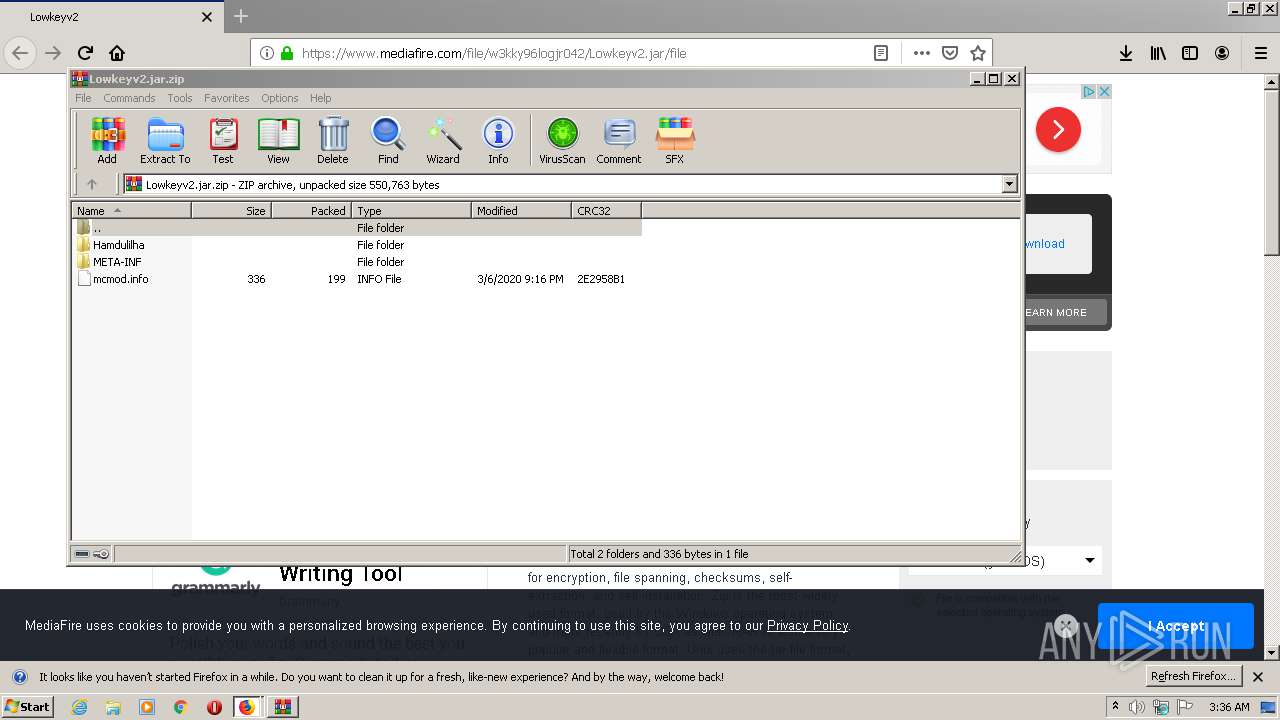This screenshot has height=720, width=1280.
Task: Reload the Firefox page
Action: pos(85,53)
